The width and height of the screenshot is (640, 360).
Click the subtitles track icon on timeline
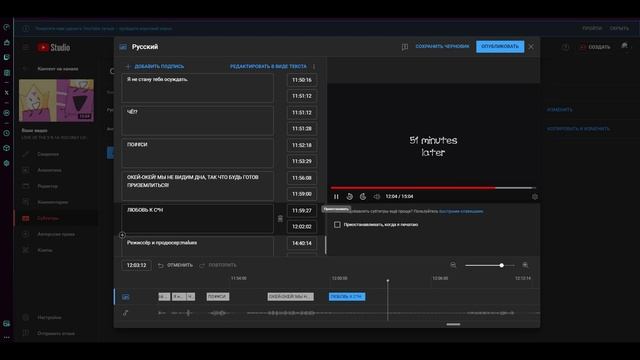tap(125, 297)
